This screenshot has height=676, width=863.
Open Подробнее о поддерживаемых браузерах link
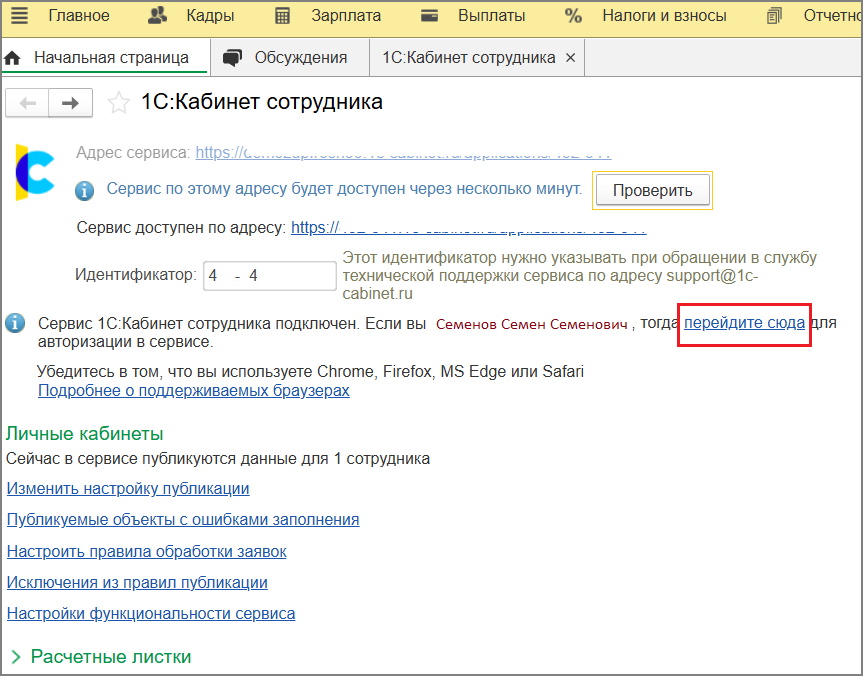pos(194,390)
